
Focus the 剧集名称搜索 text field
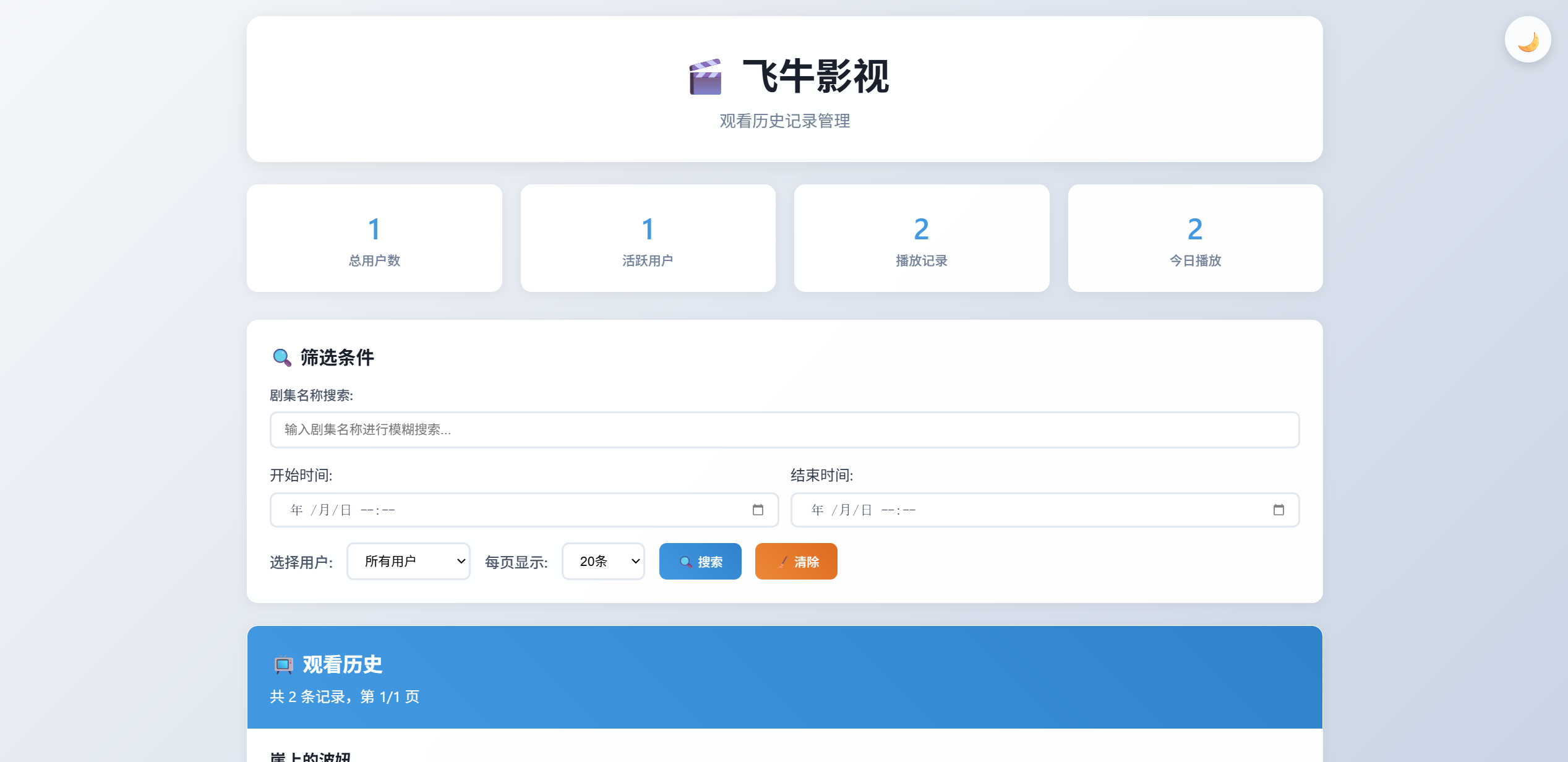click(x=784, y=430)
